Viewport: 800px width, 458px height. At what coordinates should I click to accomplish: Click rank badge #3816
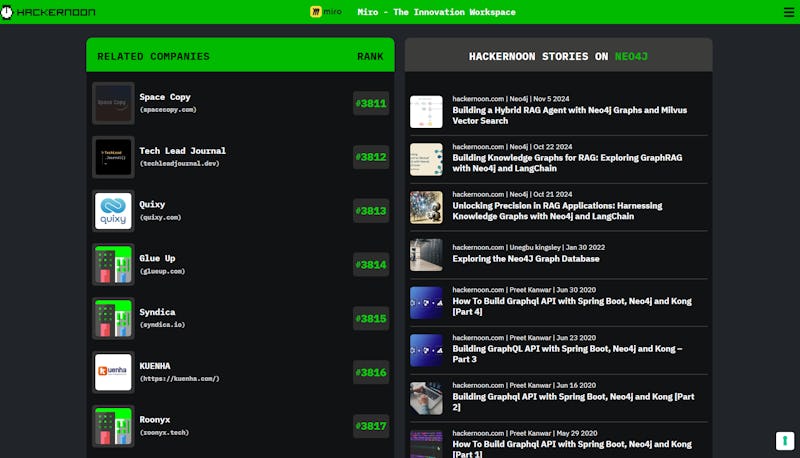click(x=370, y=372)
